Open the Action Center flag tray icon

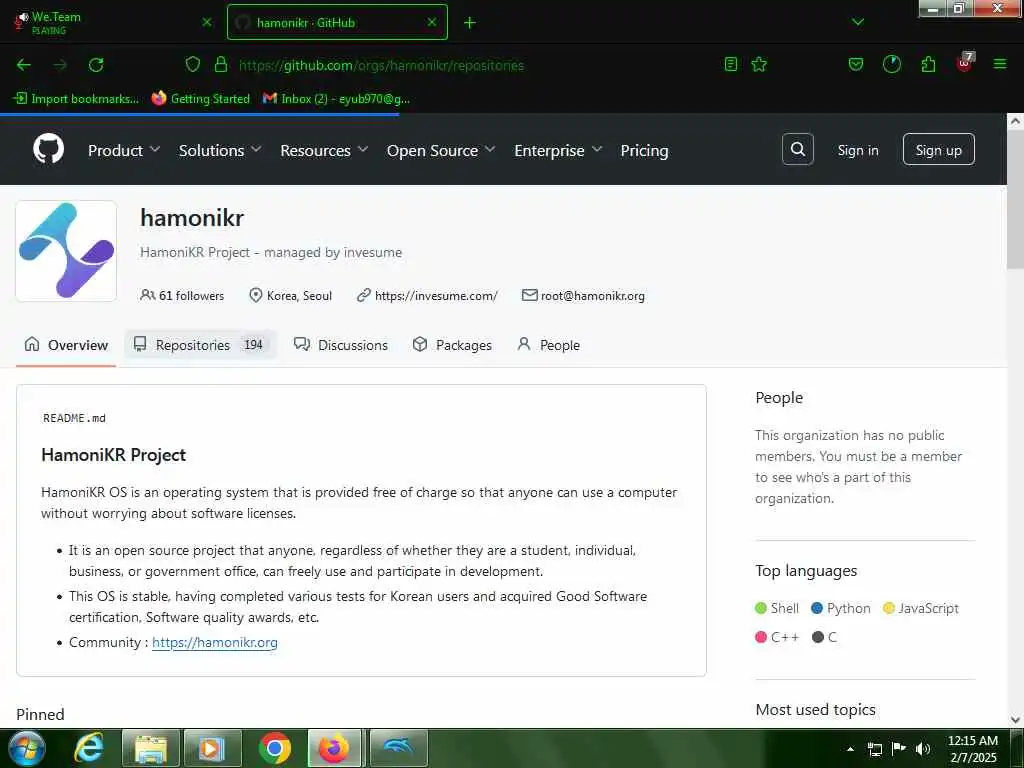tap(899, 749)
